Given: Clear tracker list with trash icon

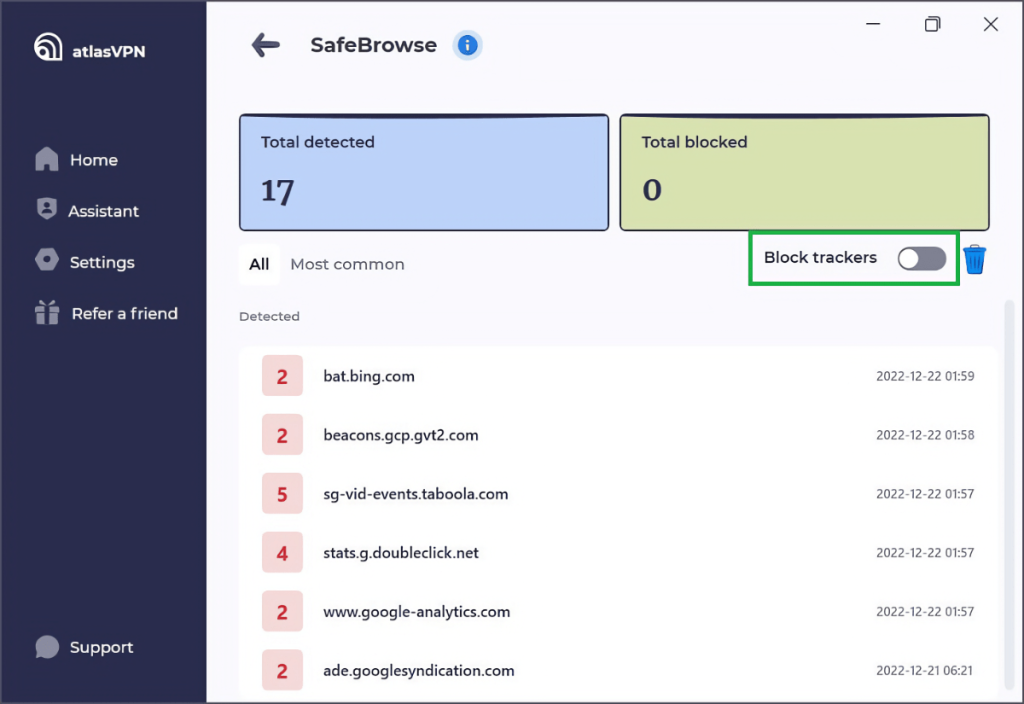Looking at the screenshot, I should tap(974, 259).
